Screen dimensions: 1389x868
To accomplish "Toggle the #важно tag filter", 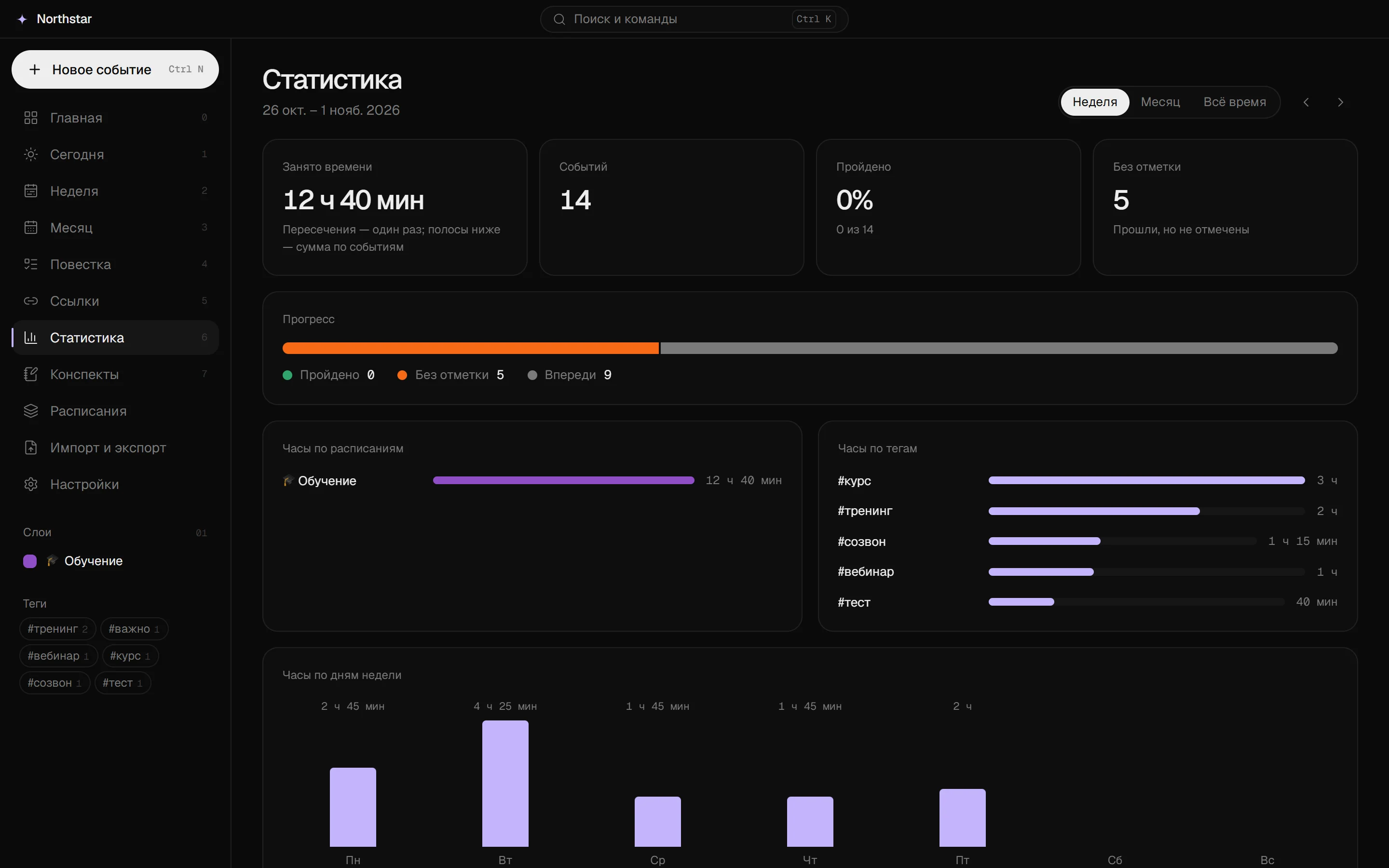I will click(x=134, y=629).
